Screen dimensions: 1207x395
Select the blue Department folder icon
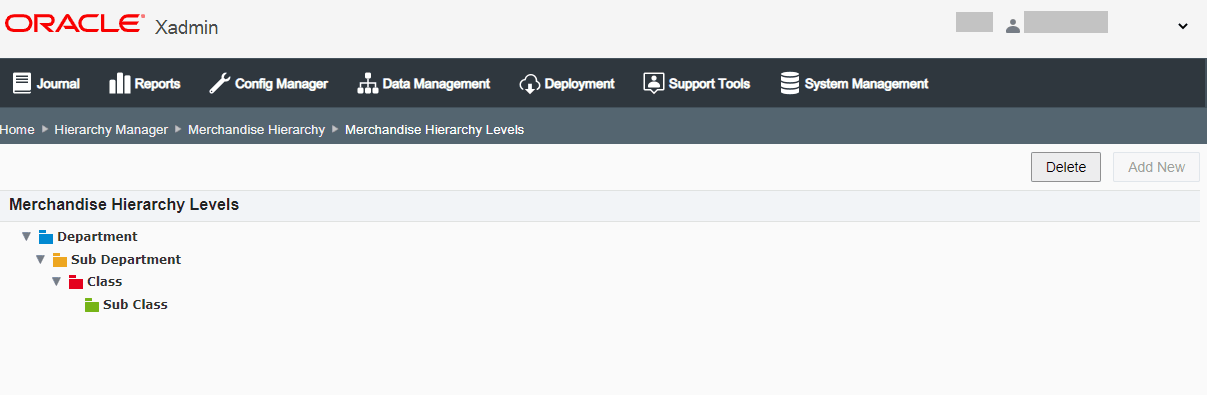[x=45, y=237]
